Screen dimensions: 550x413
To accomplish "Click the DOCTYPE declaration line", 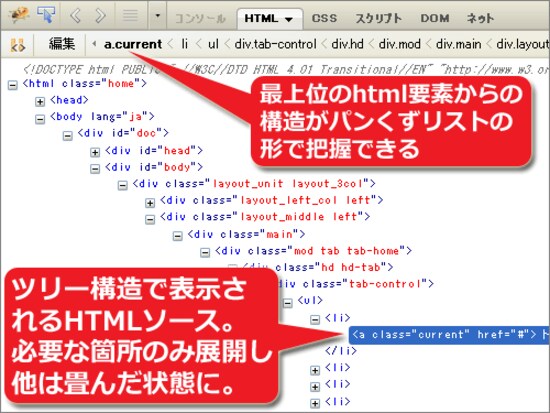I will pos(286,69).
